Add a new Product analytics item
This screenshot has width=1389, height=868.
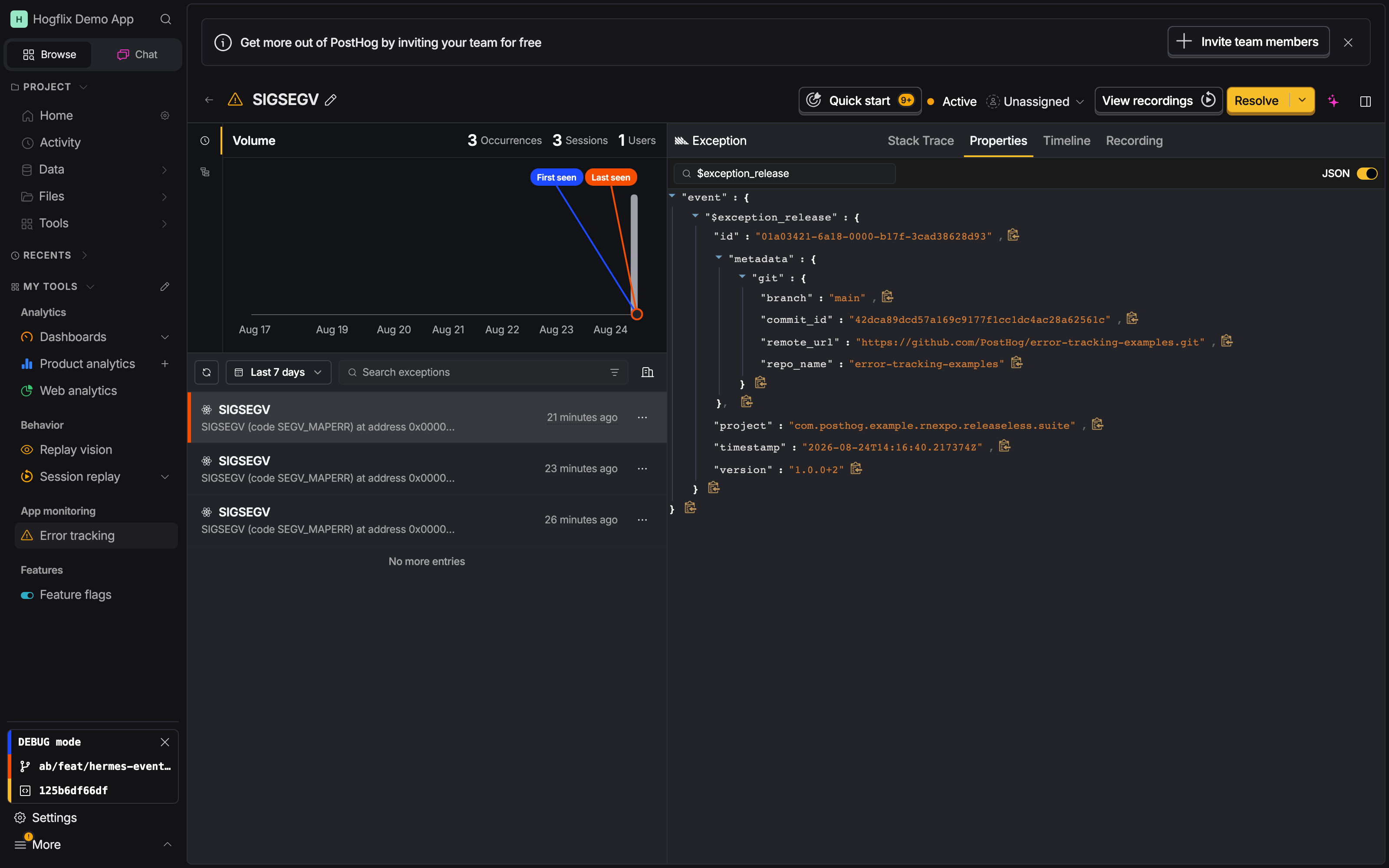[x=165, y=363]
